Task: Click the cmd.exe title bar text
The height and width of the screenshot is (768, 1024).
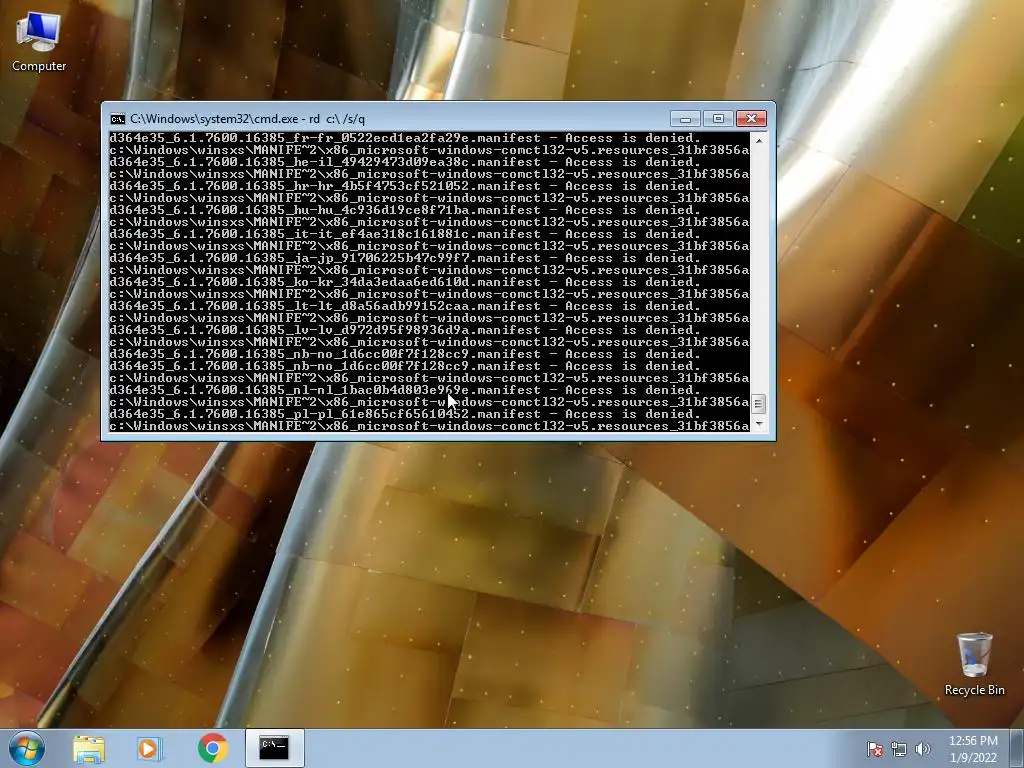Action: pos(248,119)
